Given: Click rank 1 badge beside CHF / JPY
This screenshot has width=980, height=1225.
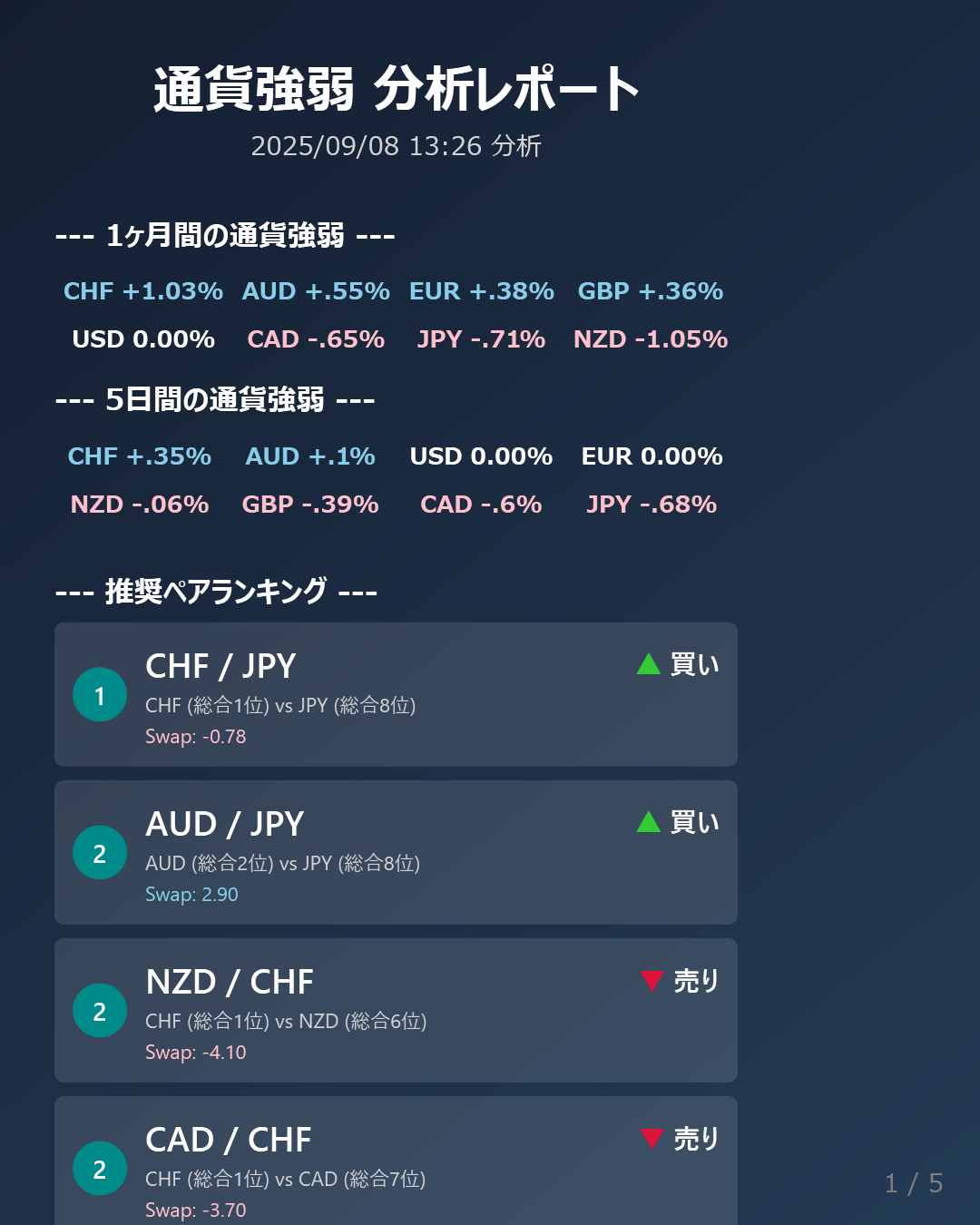Looking at the screenshot, I should pyautogui.click(x=100, y=695).
